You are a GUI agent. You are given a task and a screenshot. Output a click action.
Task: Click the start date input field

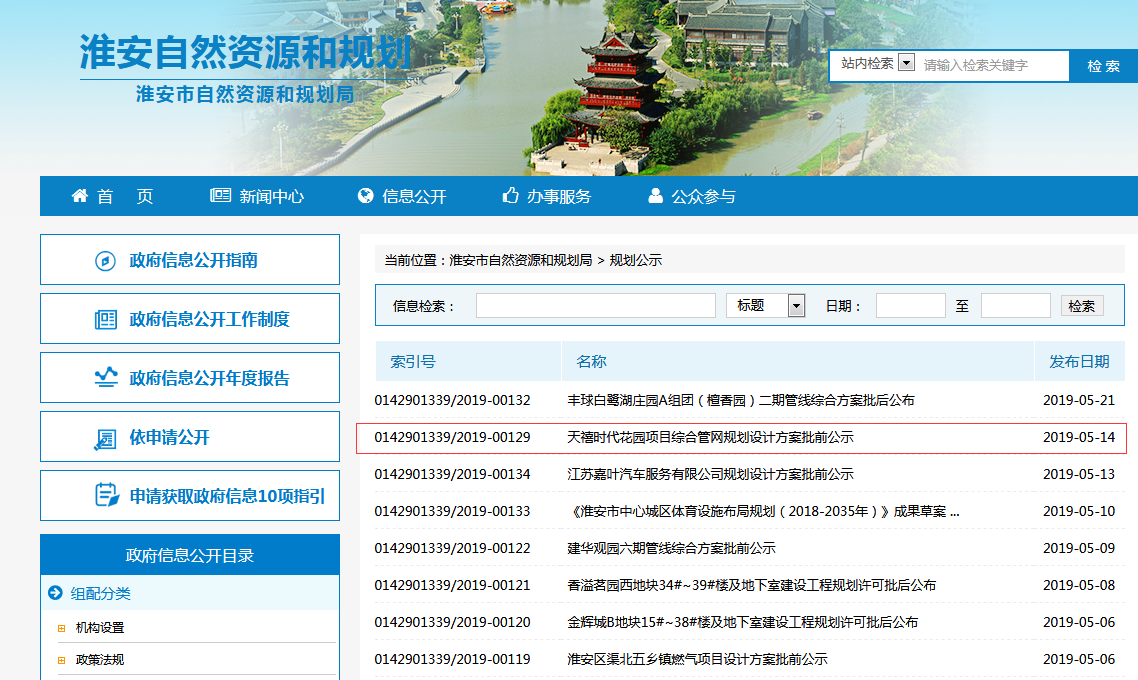910,306
